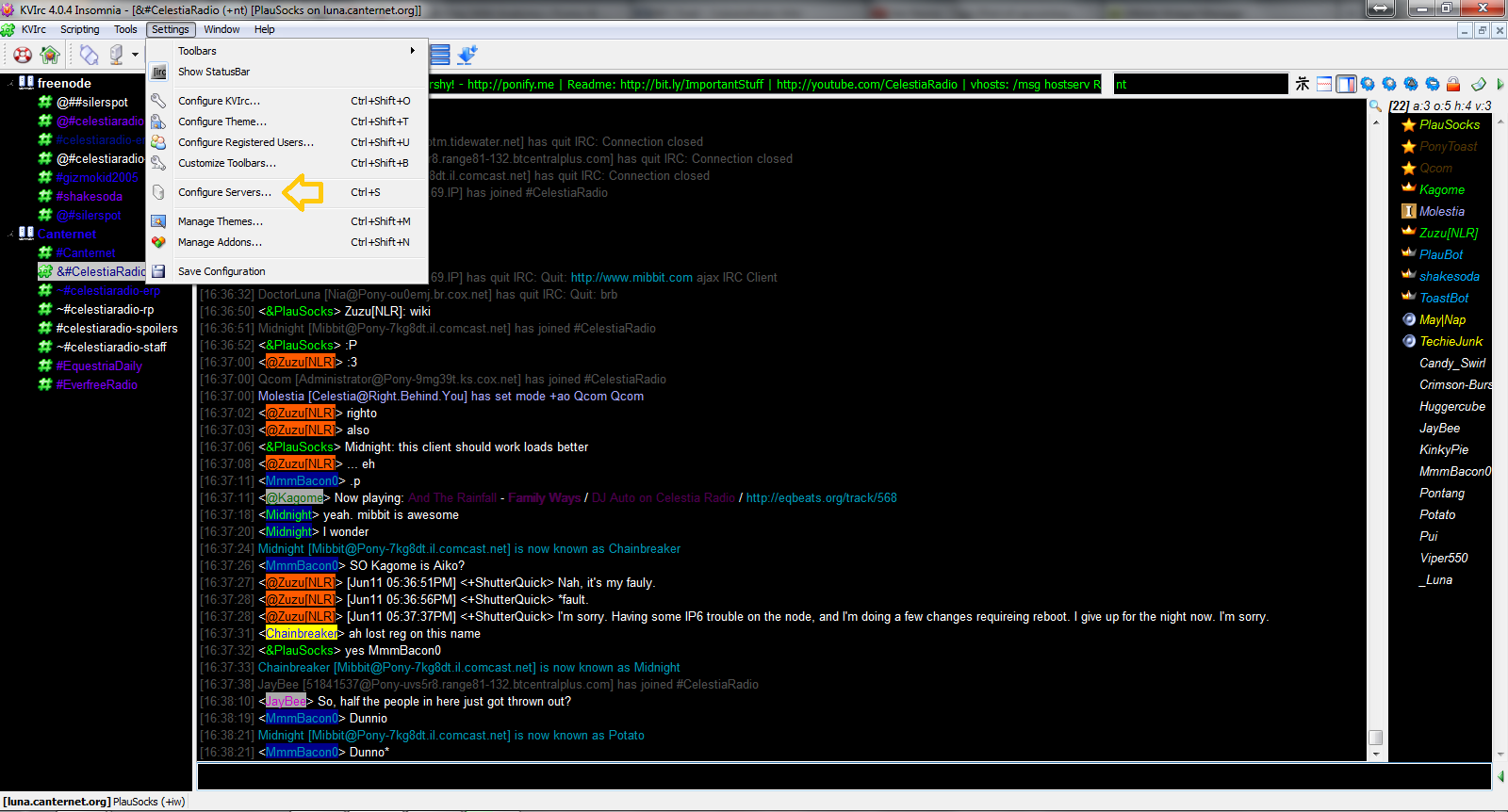Select Viper550 in the user list
Viewport: 1508px width, 812px height.
(x=1444, y=558)
